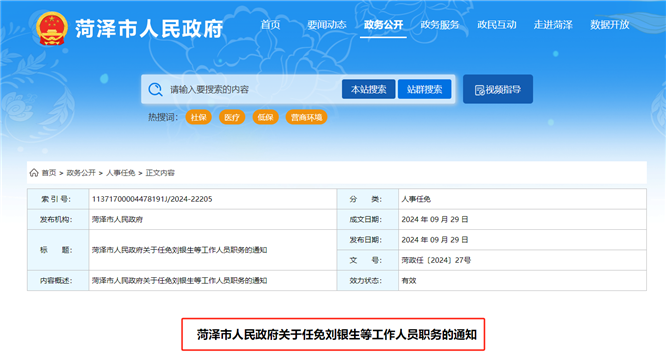Navigate to 政民互动 section
Image resolution: width=666 pixels, height=361 pixels.
(x=497, y=25)
